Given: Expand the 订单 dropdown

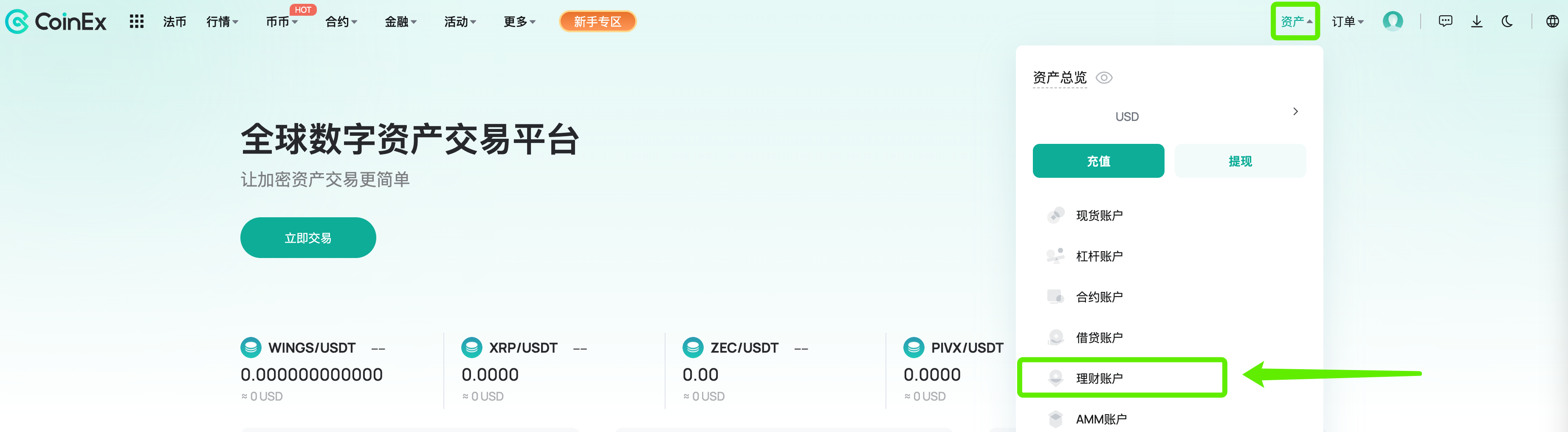Looking at the screenshot, I should tap(1348, 22).
